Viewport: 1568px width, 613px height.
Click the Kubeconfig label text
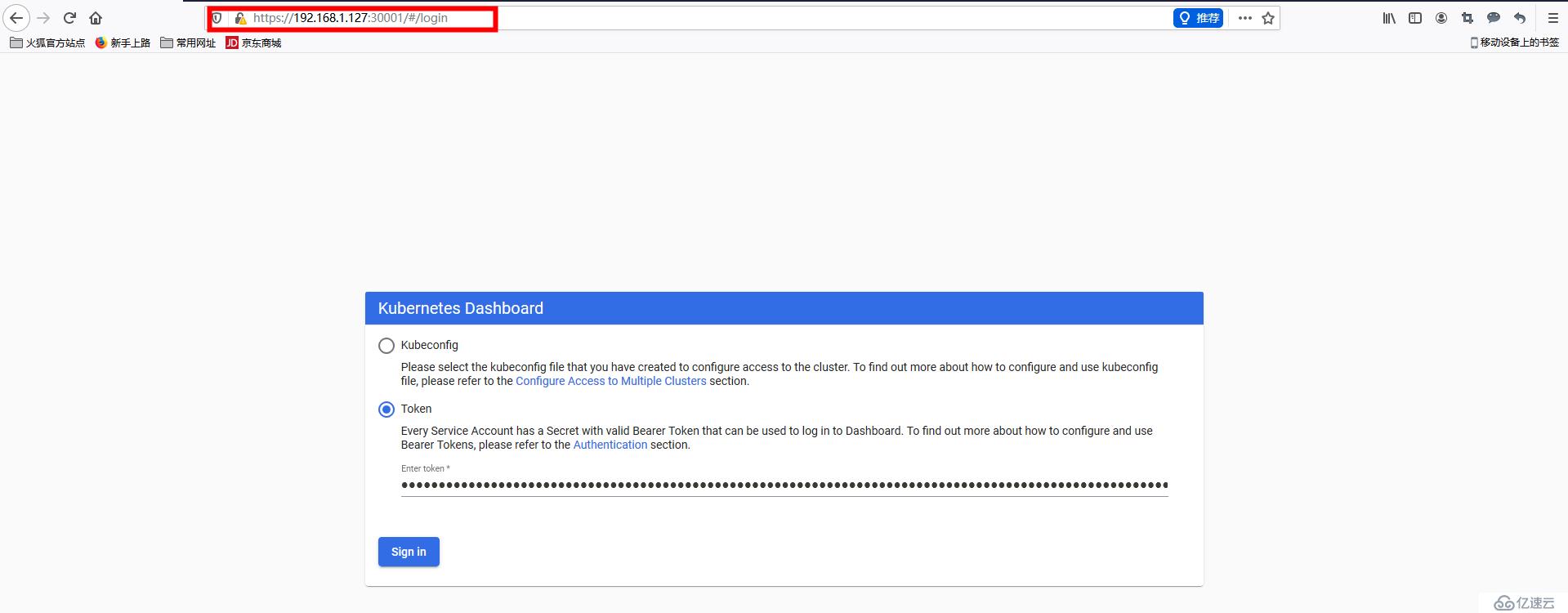click(x=430, y=345)
